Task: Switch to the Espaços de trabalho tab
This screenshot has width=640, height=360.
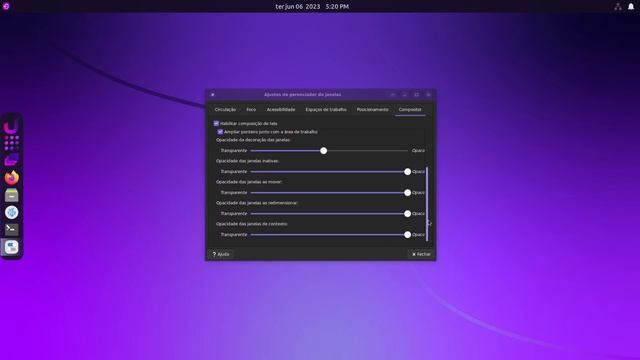Action: 326,109
